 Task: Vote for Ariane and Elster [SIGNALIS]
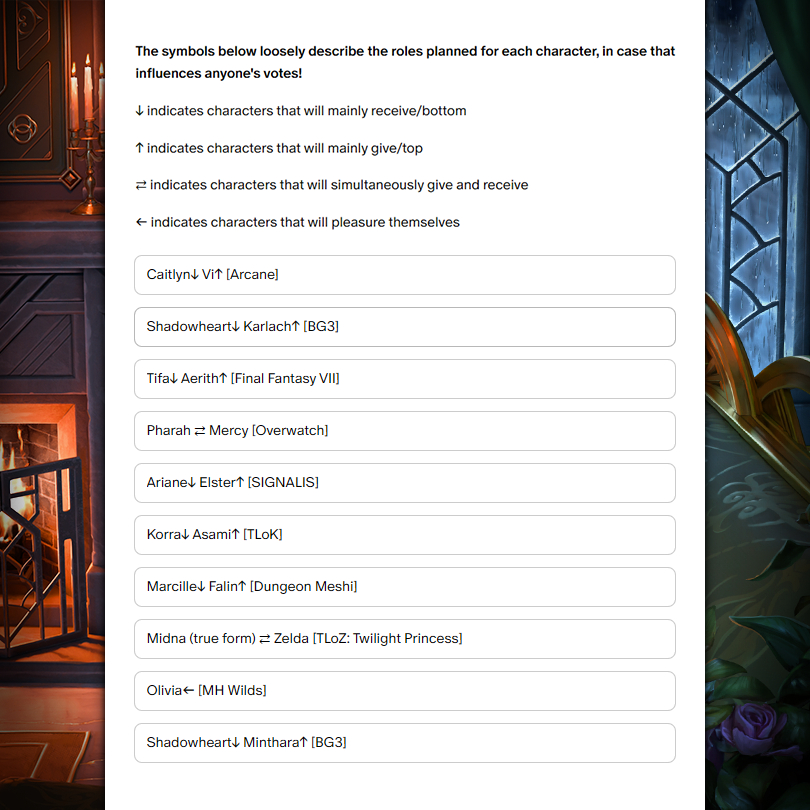(x=404, y=483)
